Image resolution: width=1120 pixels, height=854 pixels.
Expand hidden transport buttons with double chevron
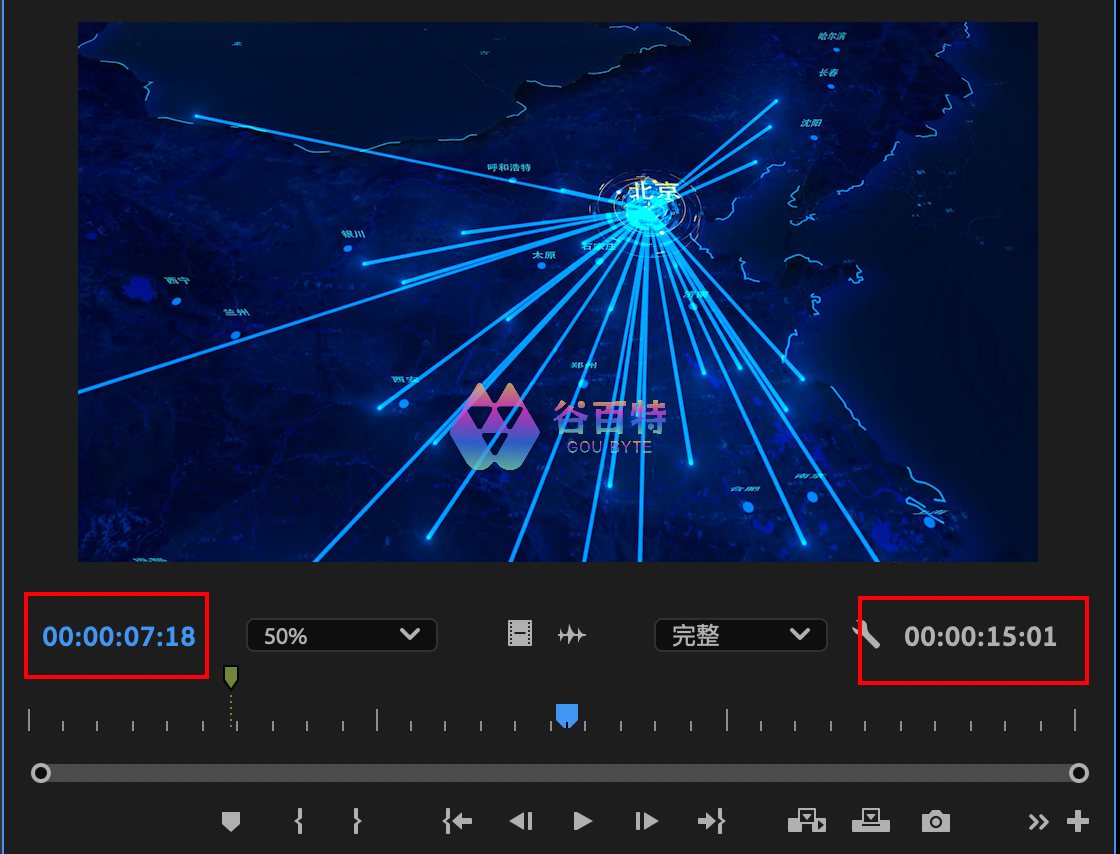click(x=1039, y=821)
